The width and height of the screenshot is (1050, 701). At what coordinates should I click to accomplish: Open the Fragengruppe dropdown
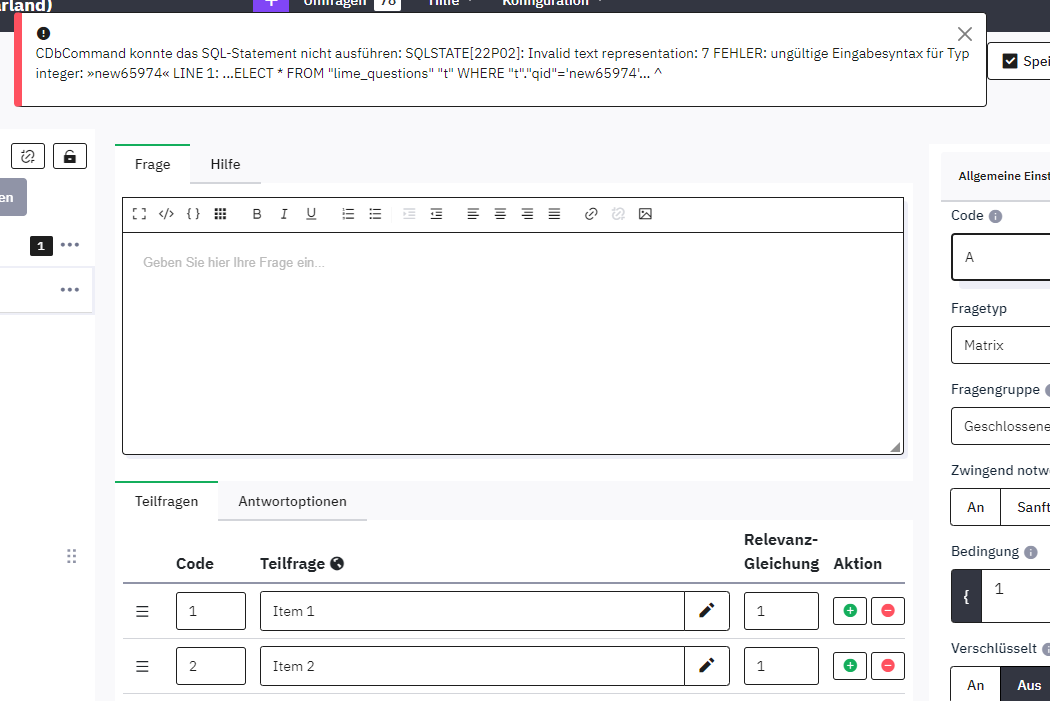point(1001,426)
